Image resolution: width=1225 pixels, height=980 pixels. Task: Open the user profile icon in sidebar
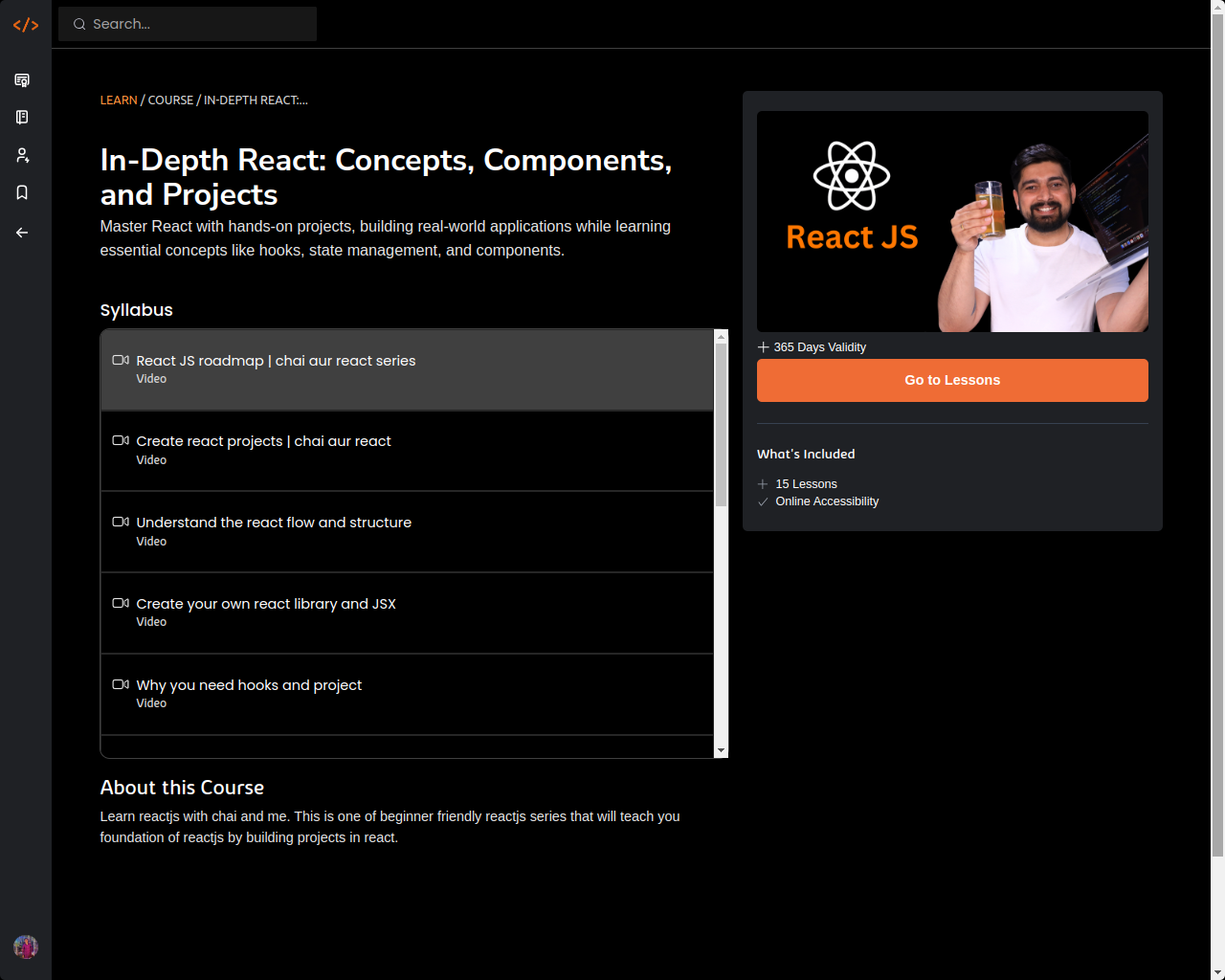pyautogui.click(x=22, y=155)
